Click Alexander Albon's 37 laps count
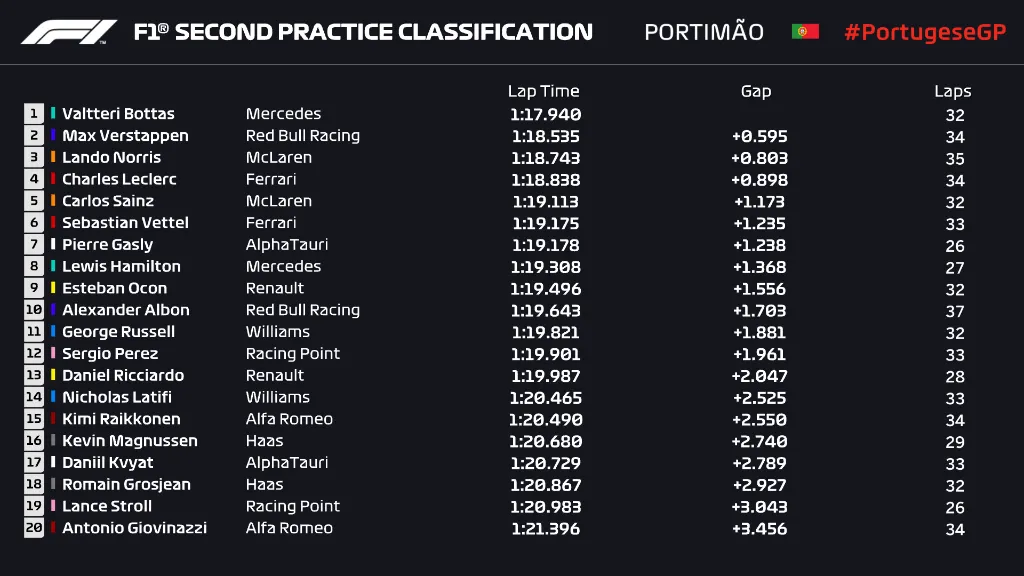The image size is (1024, 576). pyautogui.click(x=955, y=311)
